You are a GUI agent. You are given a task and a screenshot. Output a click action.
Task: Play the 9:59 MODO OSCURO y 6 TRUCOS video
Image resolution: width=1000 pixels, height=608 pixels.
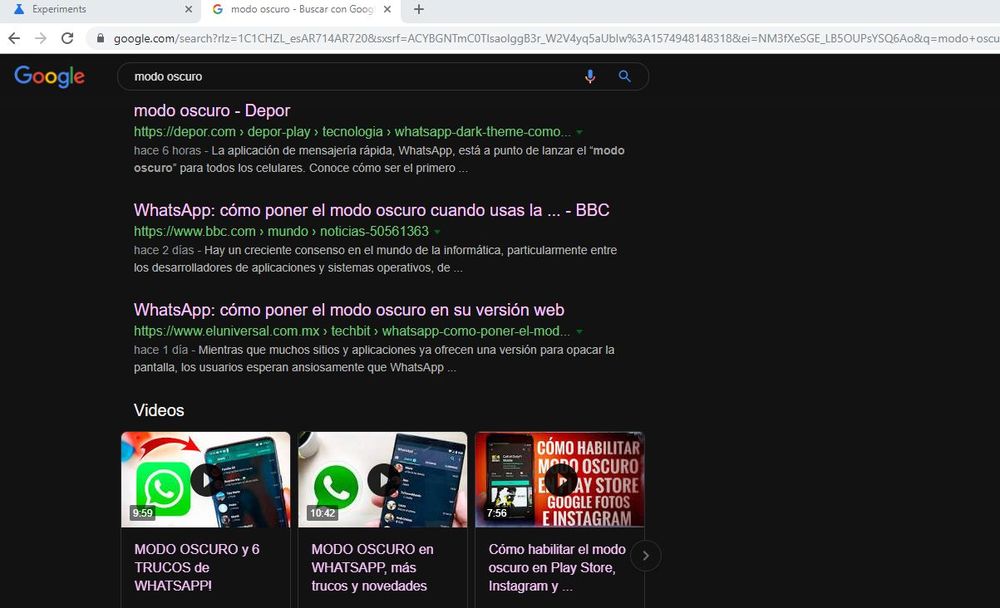click(205, 480)
